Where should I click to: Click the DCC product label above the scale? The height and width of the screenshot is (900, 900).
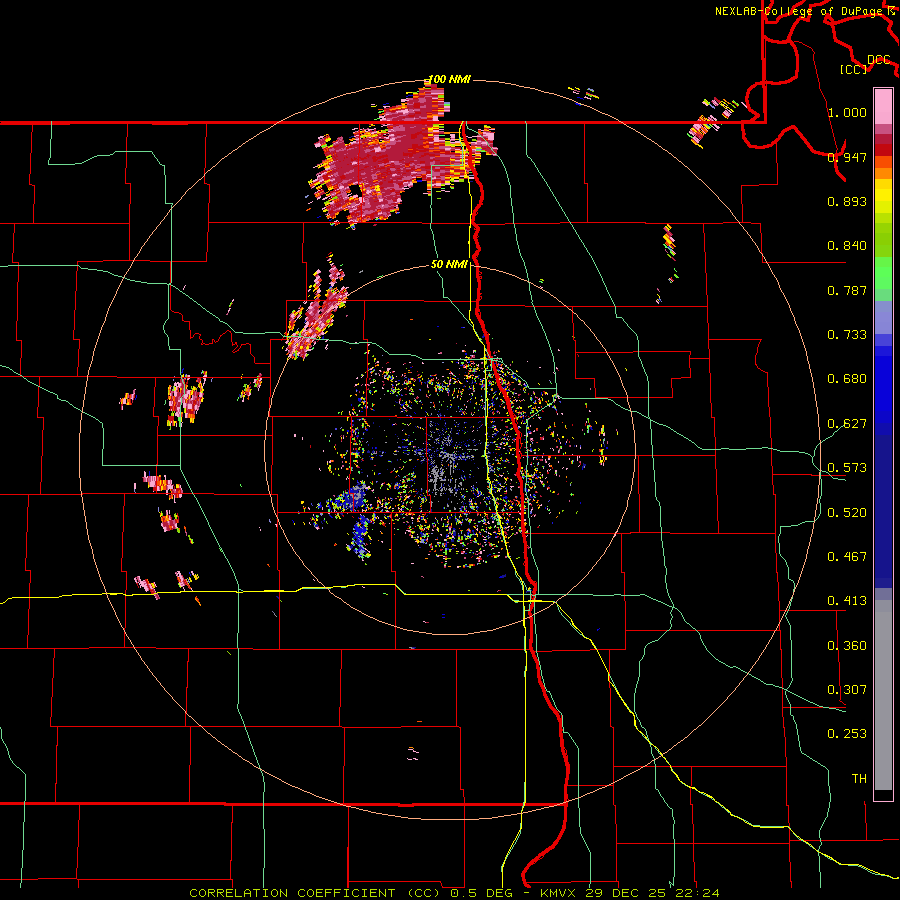click(879, 60)
